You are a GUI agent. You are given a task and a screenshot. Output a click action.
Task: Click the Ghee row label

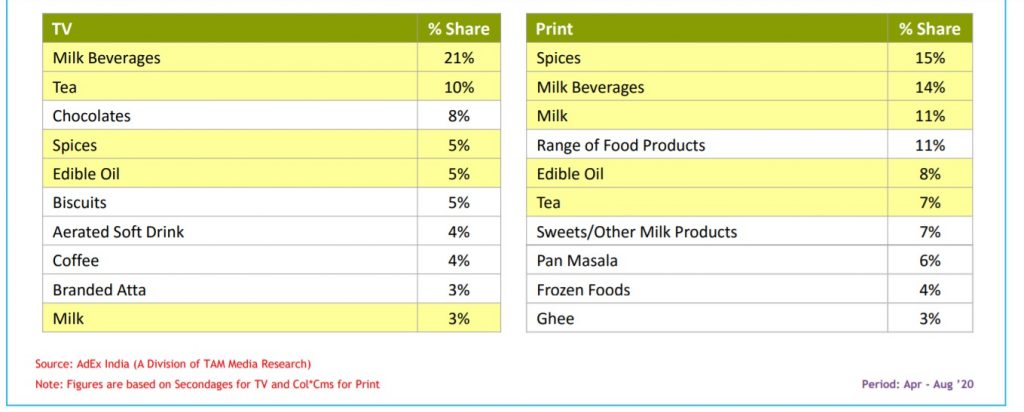[x=554, y=319]
